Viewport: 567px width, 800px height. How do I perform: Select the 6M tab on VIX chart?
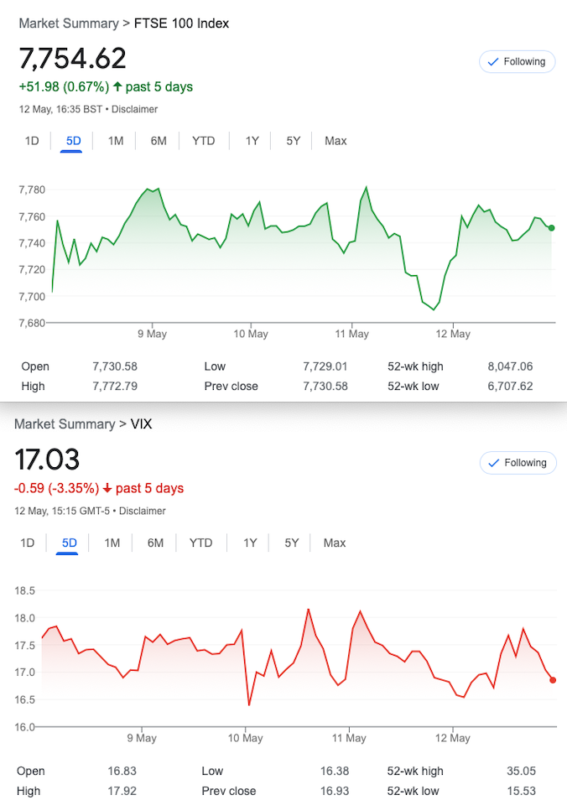(x=155, y=543)
